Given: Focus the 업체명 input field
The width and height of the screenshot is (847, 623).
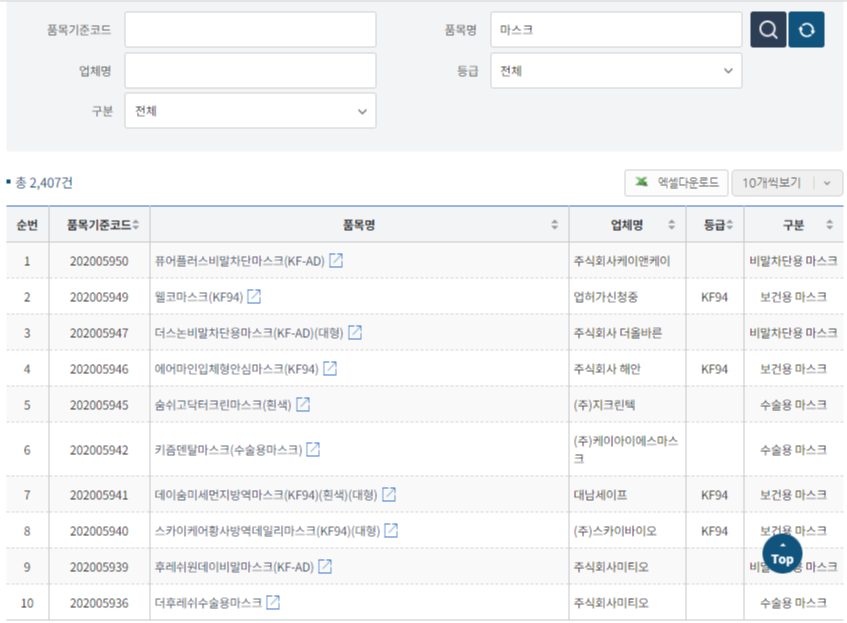Looking at the screenshot, I should 250,70.
